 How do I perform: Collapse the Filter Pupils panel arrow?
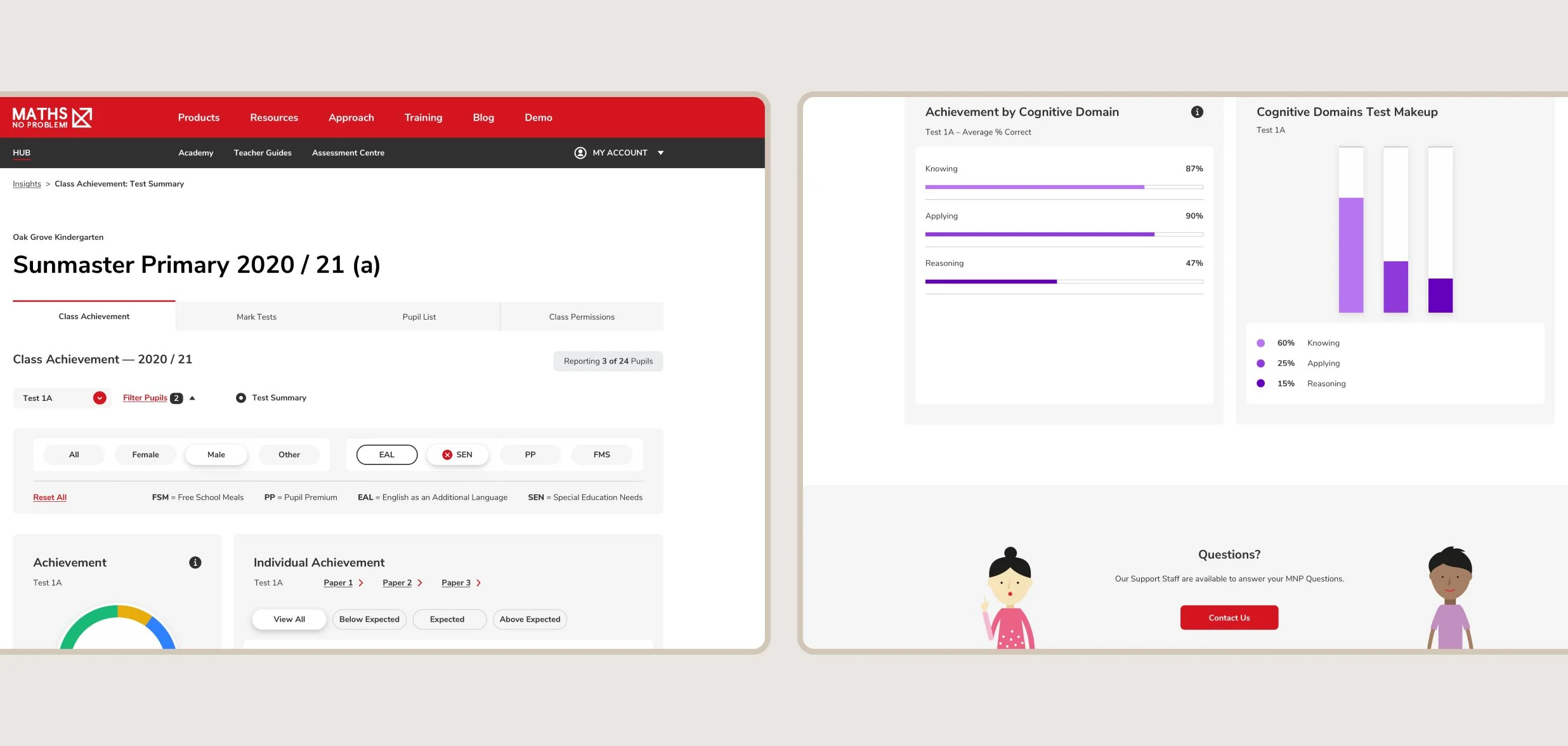click(192, 398)
